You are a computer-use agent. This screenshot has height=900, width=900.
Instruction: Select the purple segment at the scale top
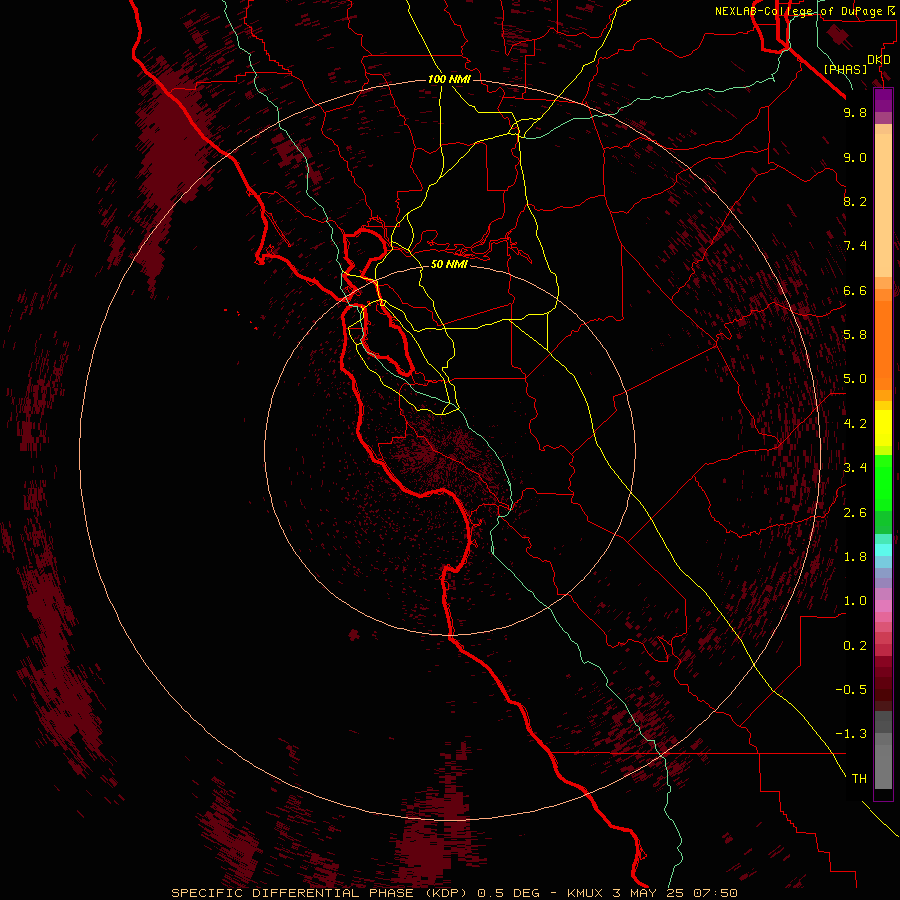[883, 100]
